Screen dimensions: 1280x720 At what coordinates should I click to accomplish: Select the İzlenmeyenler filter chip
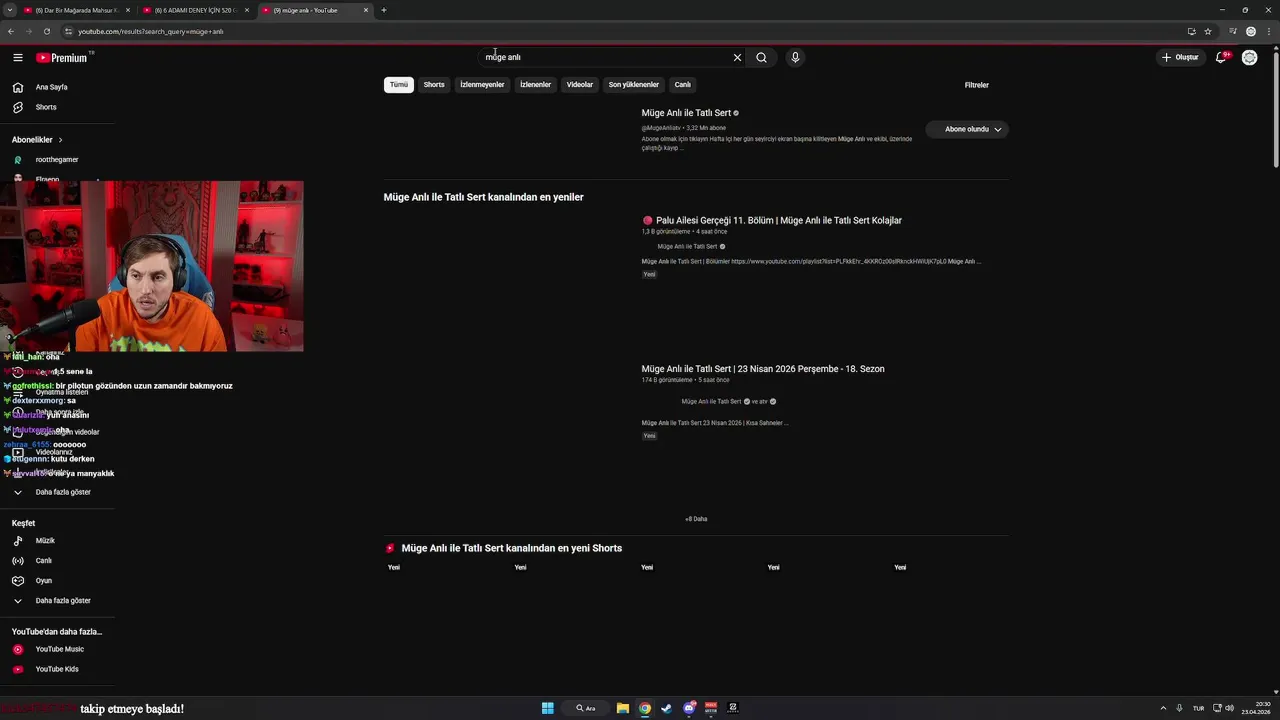[x=482, y=85]
